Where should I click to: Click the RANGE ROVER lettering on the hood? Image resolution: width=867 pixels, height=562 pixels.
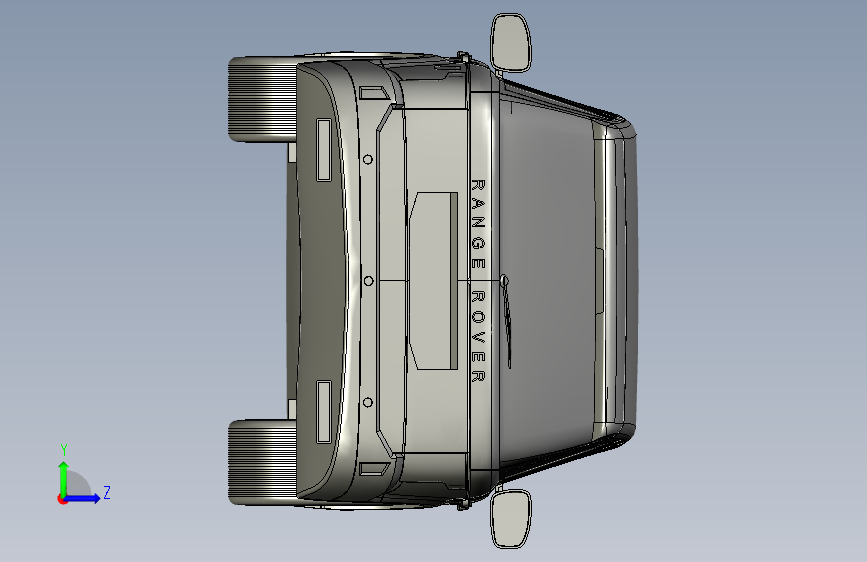tap(478, 280)
